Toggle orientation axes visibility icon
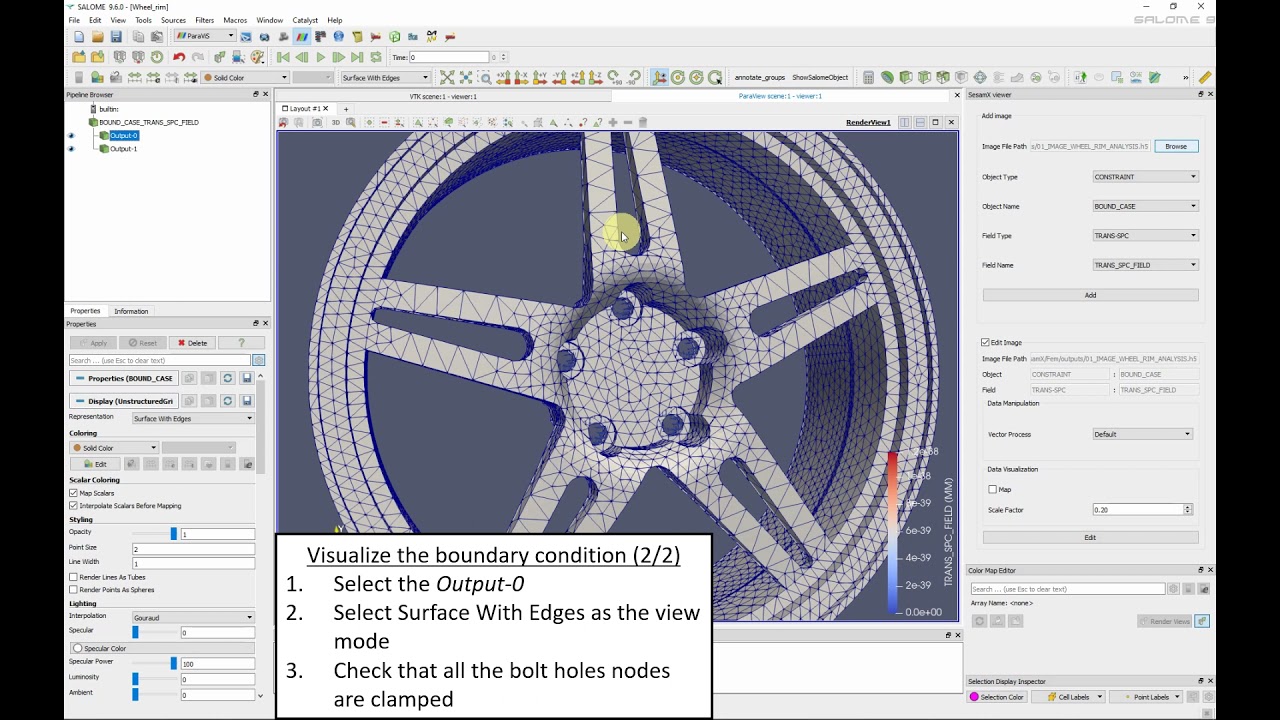The height and width of the screenshot is (720, 1280). click(x=660, y=77)
